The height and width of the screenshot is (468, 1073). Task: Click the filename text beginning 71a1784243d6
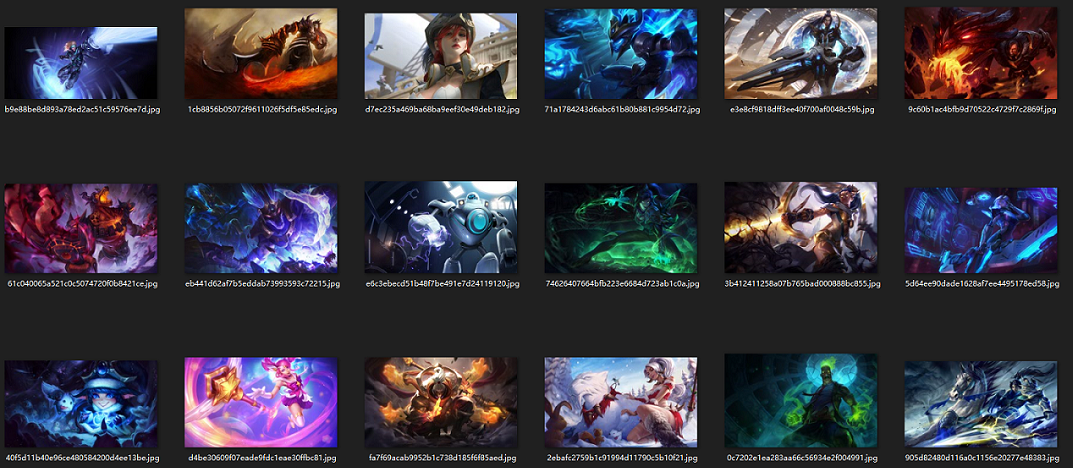622,109
